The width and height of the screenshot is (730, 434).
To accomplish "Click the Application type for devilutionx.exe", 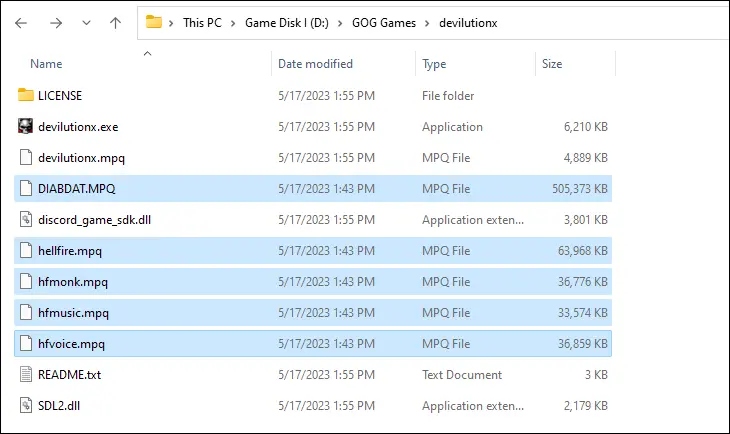I will tap(452, 127).
